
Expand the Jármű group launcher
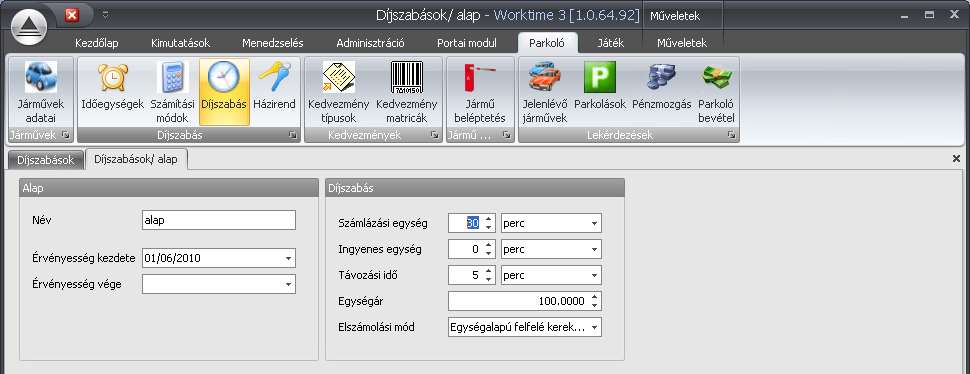coord(506,135)
